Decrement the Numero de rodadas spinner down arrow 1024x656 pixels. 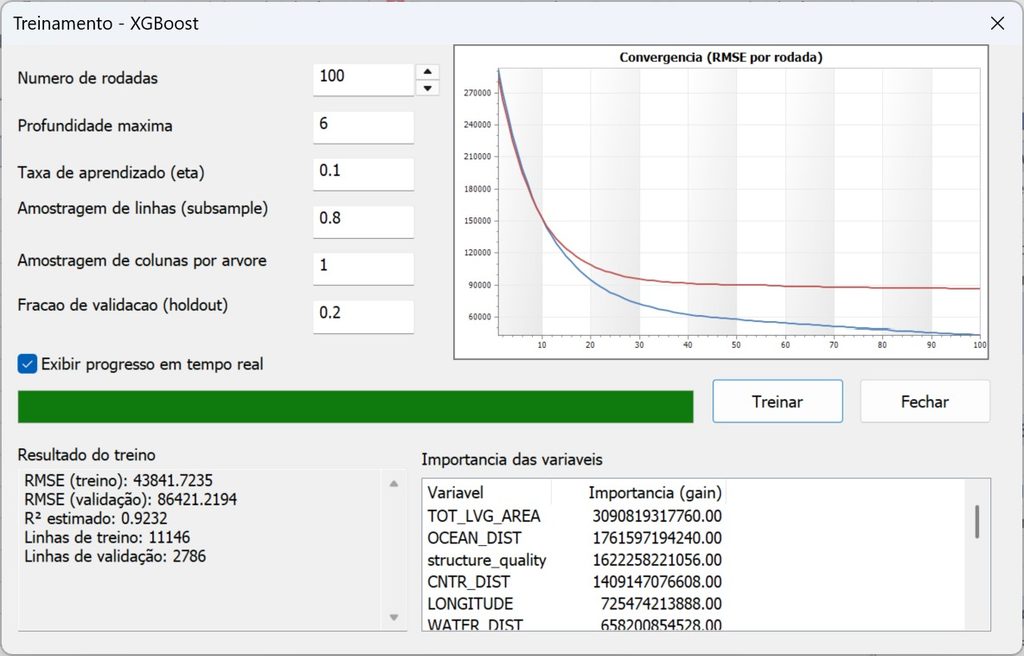(427, 88)
